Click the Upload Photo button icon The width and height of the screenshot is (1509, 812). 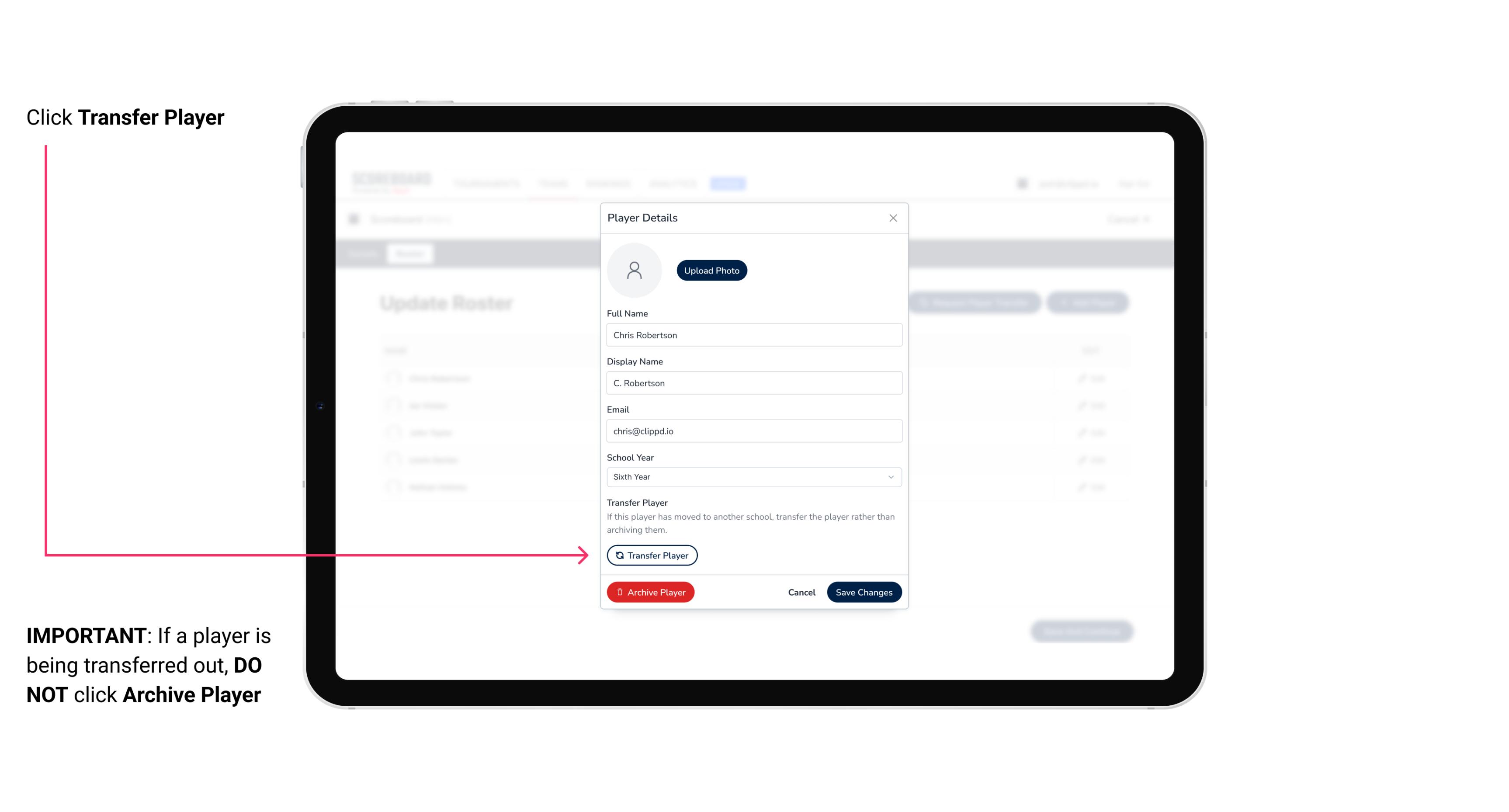click(x=711, y=271)
